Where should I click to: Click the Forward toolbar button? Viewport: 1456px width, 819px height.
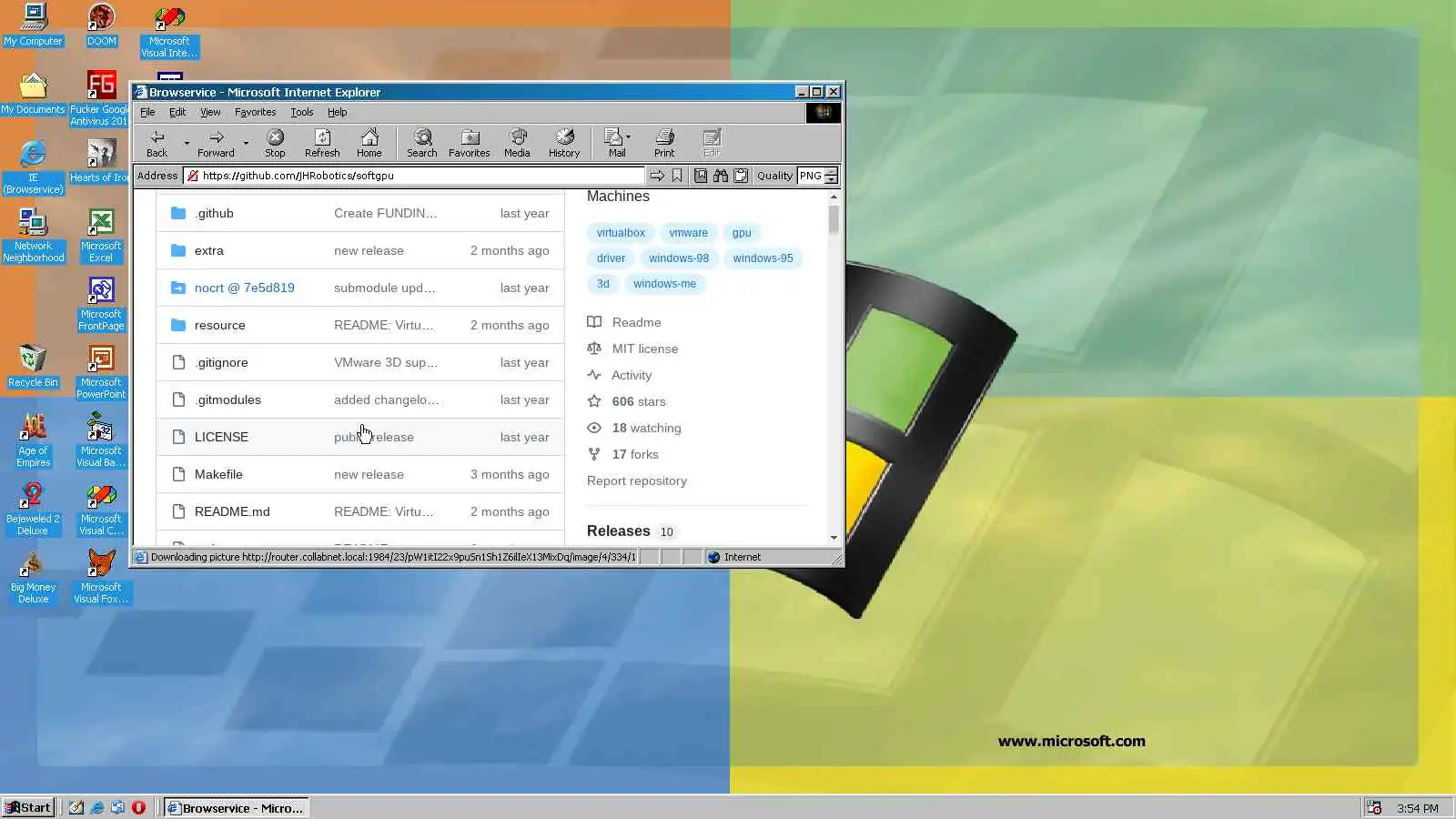click(x=216, y=143)
